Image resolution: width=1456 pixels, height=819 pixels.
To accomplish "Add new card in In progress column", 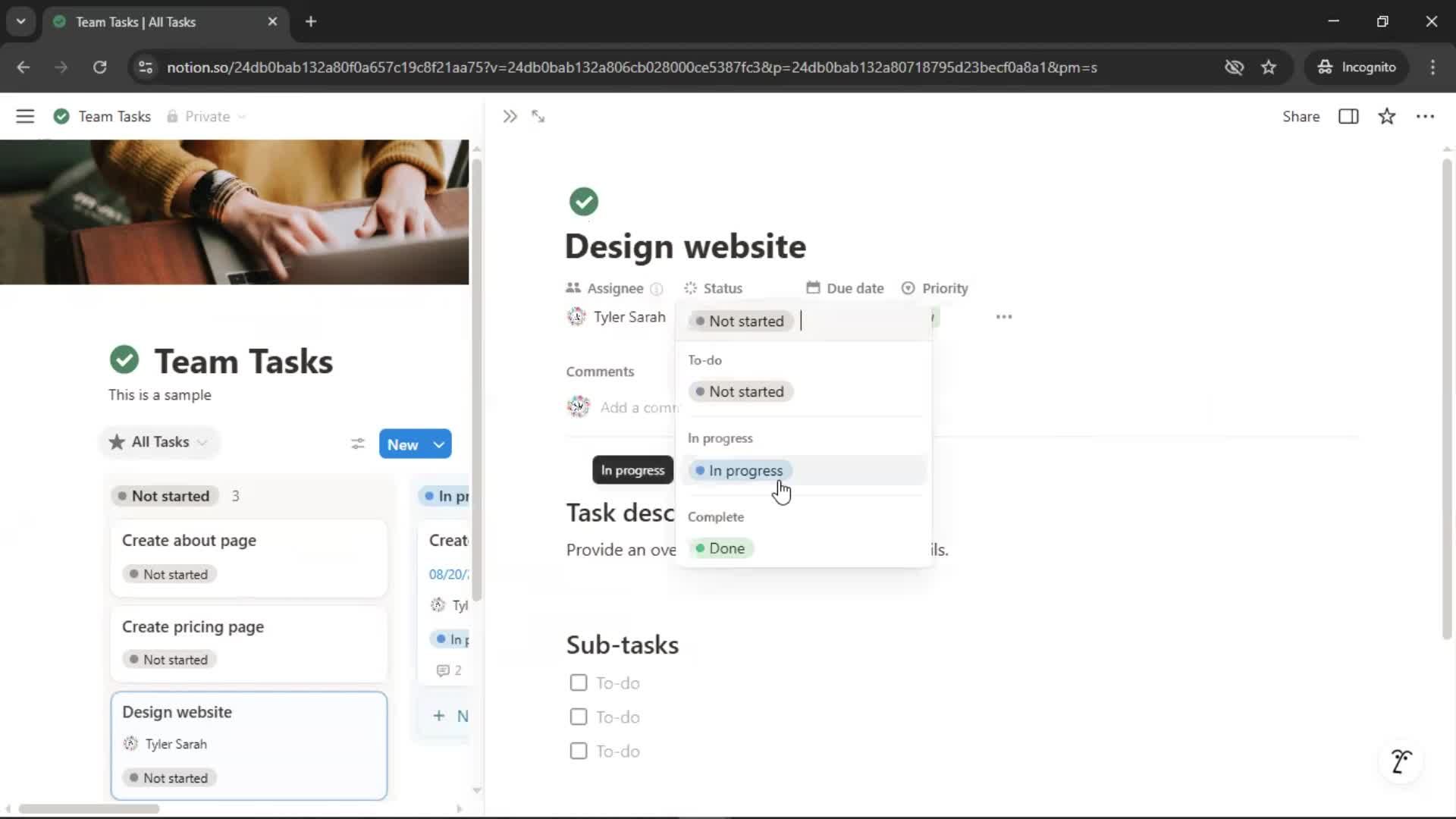I will [450, 716].
